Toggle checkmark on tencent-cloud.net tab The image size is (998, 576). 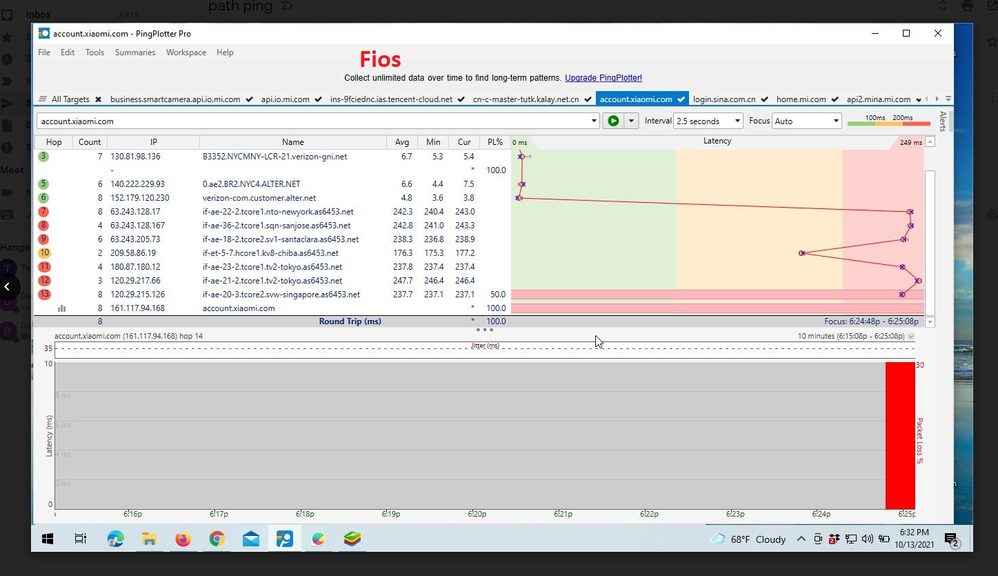tap(461, 99)
